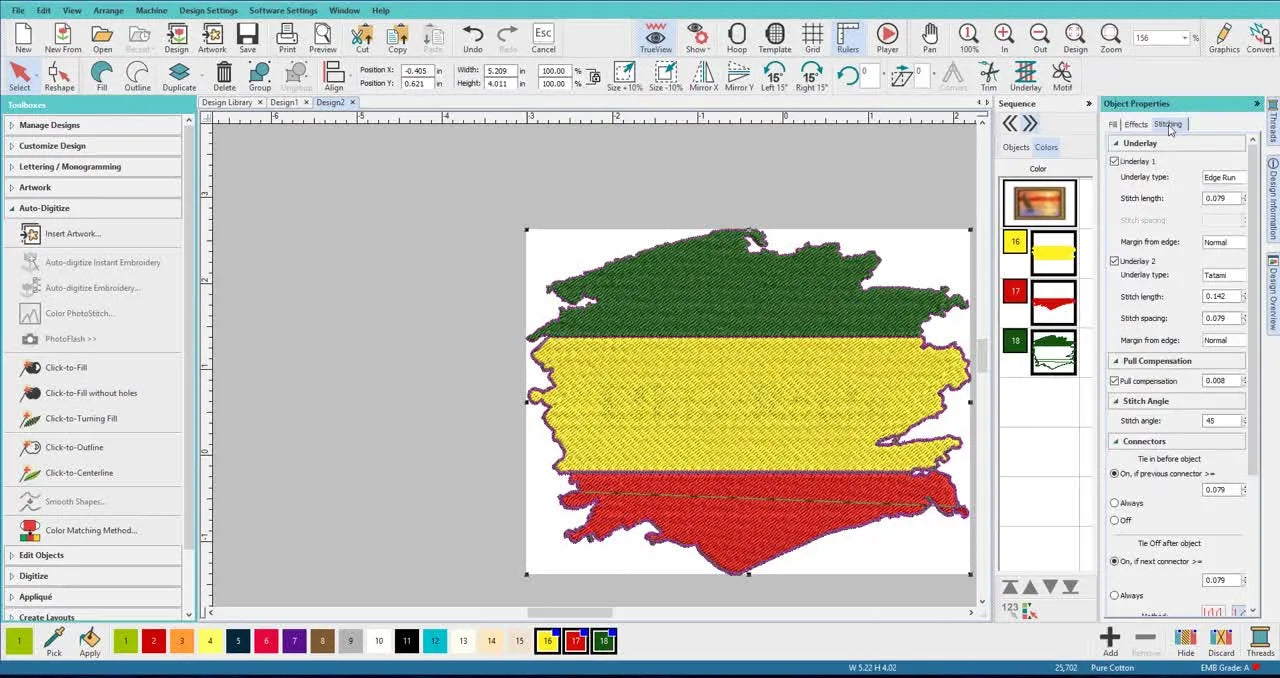Image resolution: width=1280 pixels, height=678 pixels.
Task: Click the Threads icon in the bottom corner
Action: click(x=1260, y=641)
